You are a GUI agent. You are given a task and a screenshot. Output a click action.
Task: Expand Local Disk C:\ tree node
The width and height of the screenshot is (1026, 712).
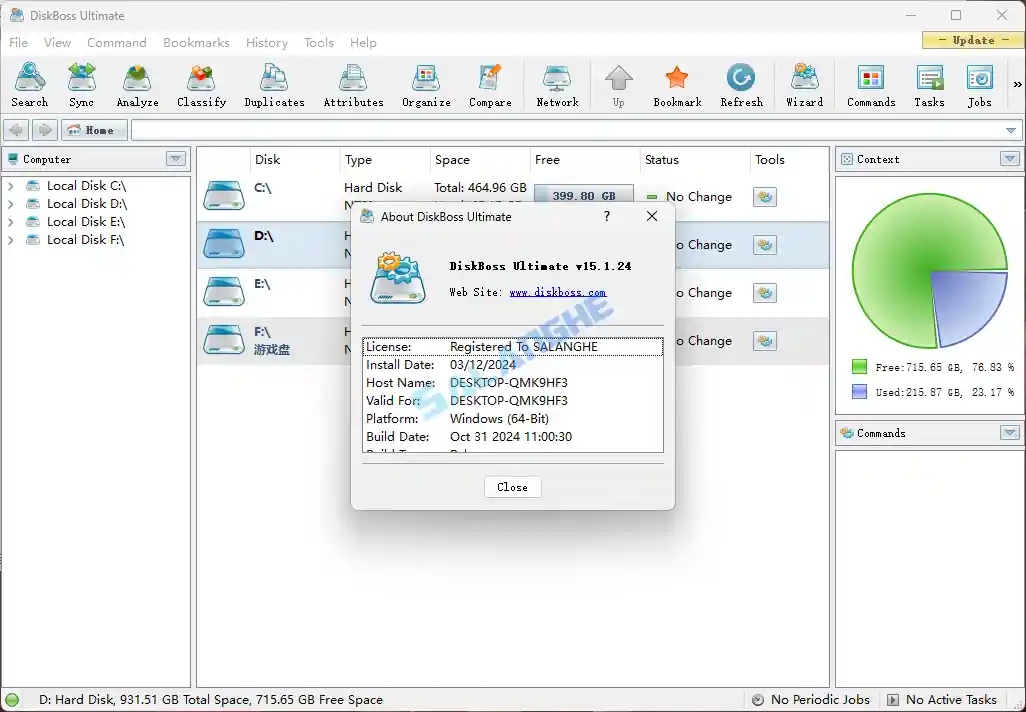[x=10, y=186]
